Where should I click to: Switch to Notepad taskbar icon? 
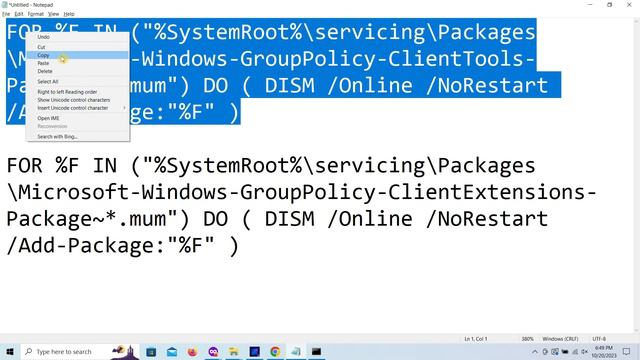coord(296,351)
